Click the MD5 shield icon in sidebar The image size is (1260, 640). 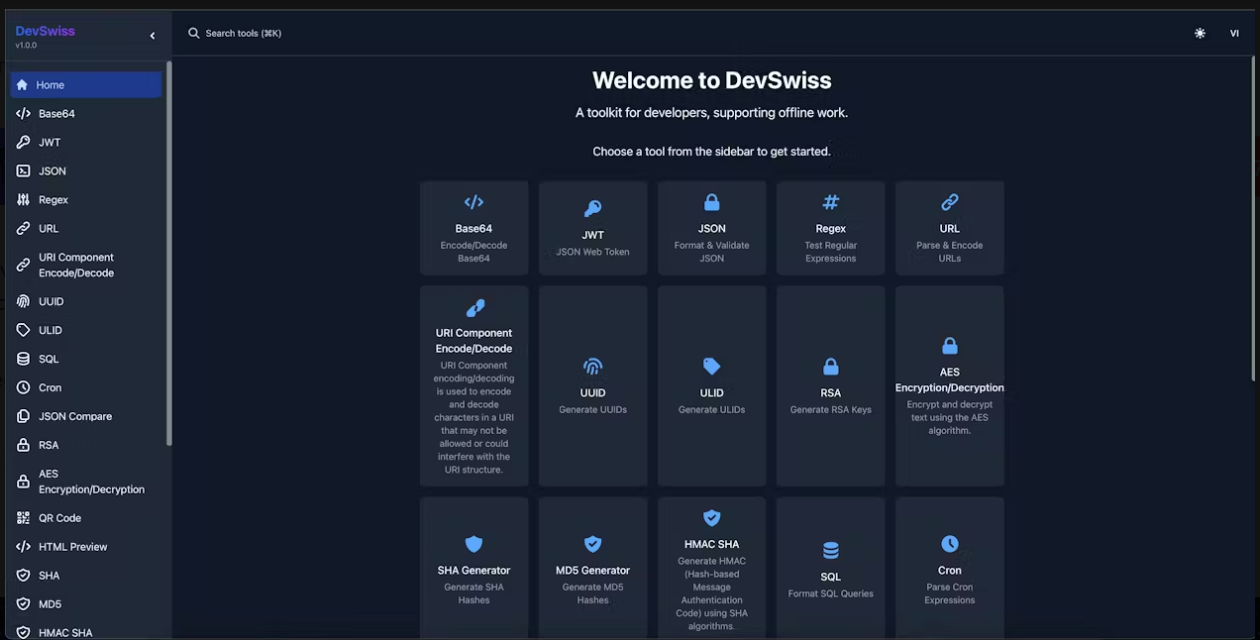coord(23,604)
